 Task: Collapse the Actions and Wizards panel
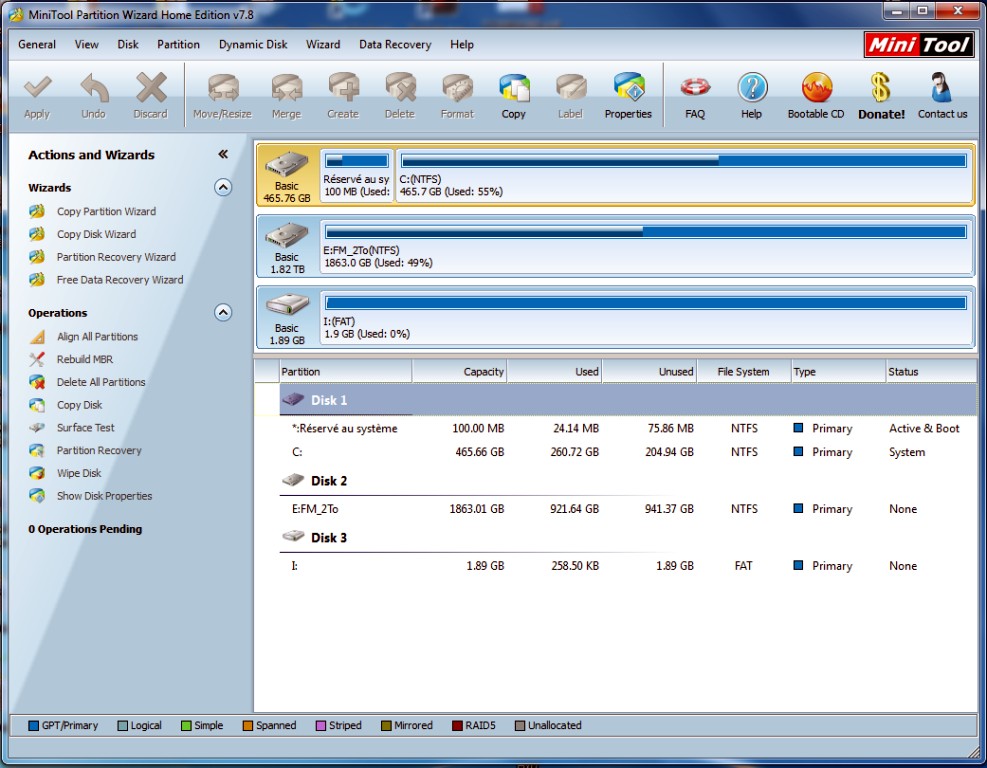point(223,154)
